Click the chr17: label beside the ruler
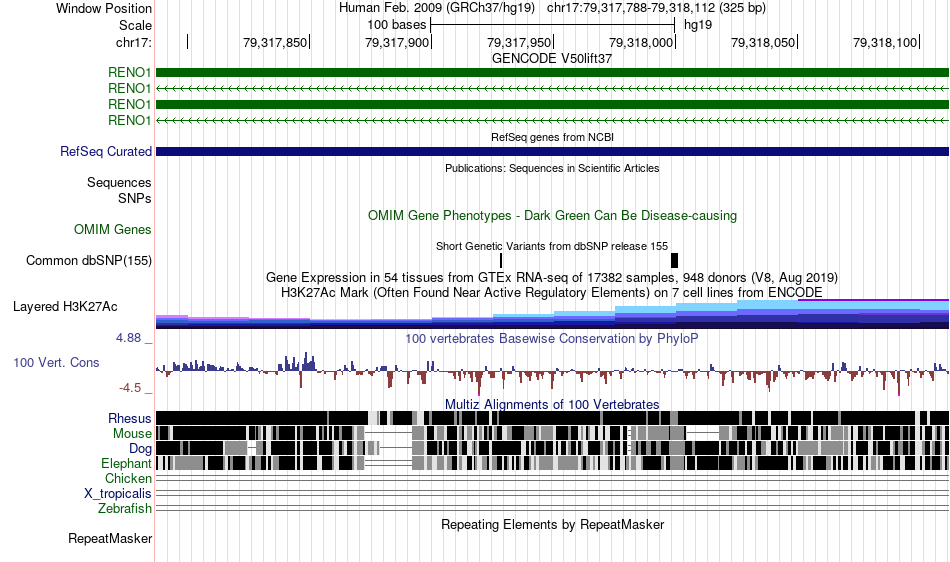 133,42
